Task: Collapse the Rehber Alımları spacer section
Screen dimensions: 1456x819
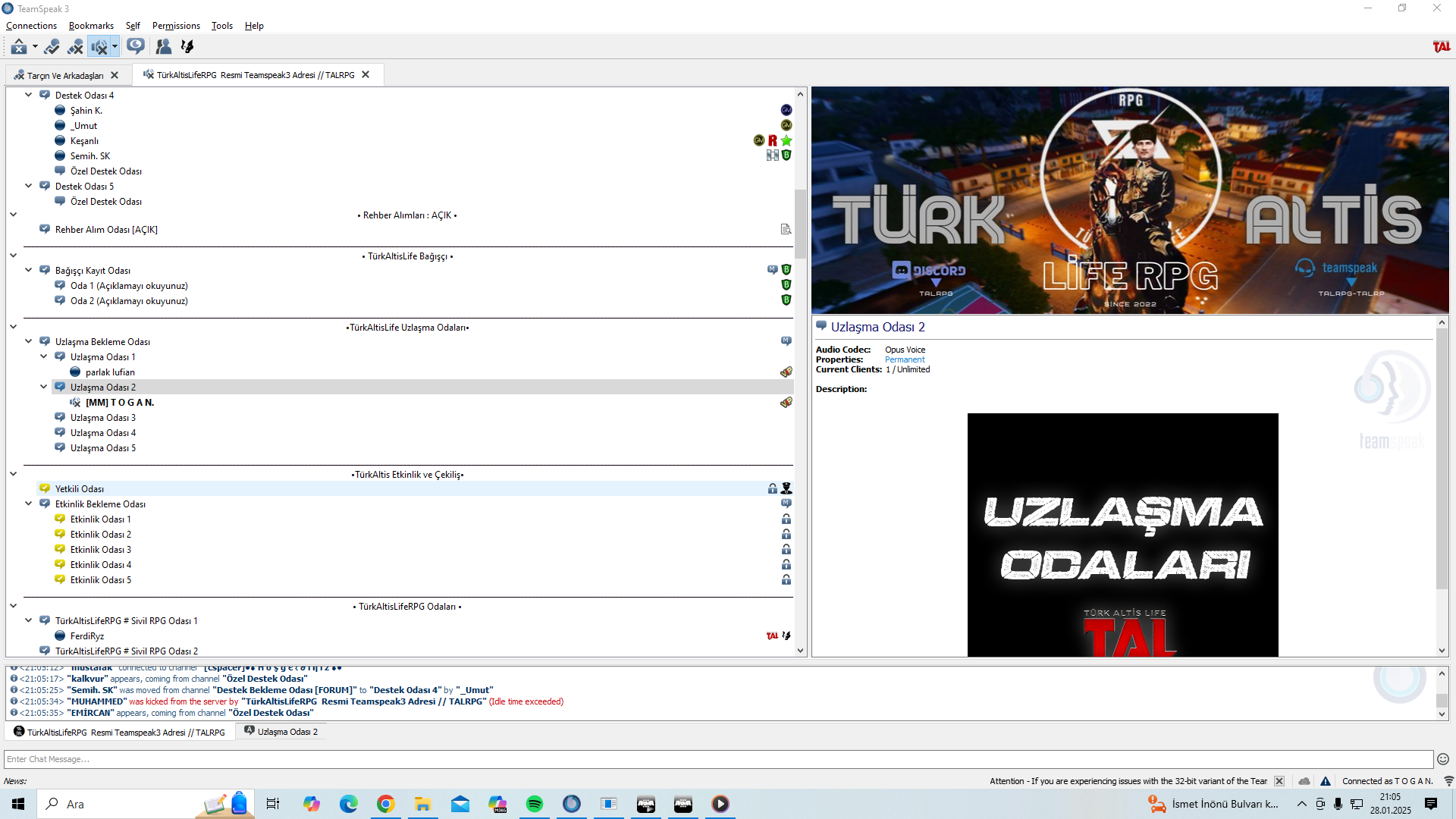Action: tap(14, 215)
